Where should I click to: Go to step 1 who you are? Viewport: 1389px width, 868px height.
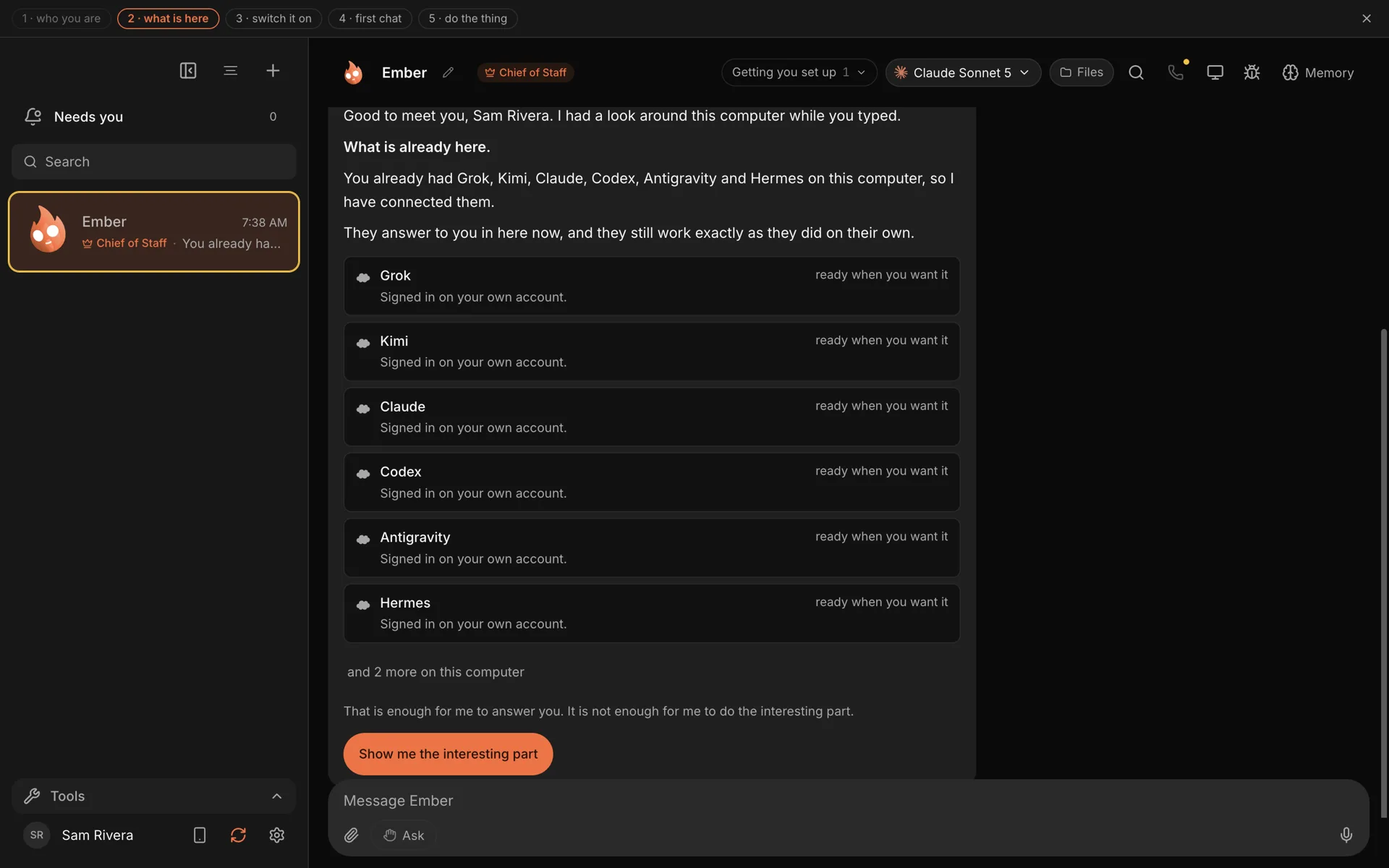[x=61, y=18]
